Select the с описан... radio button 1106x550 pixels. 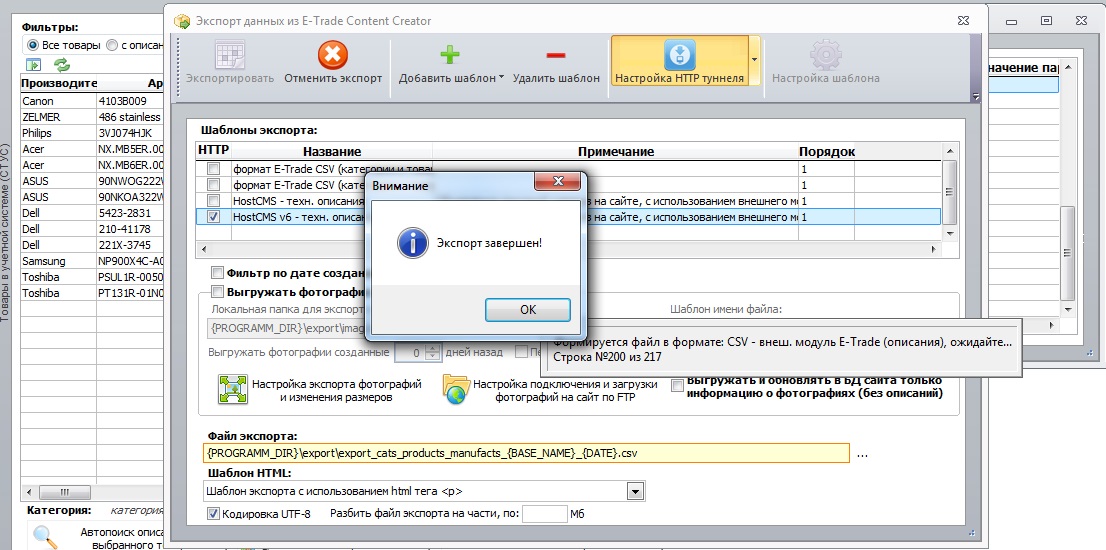point(112,45)
